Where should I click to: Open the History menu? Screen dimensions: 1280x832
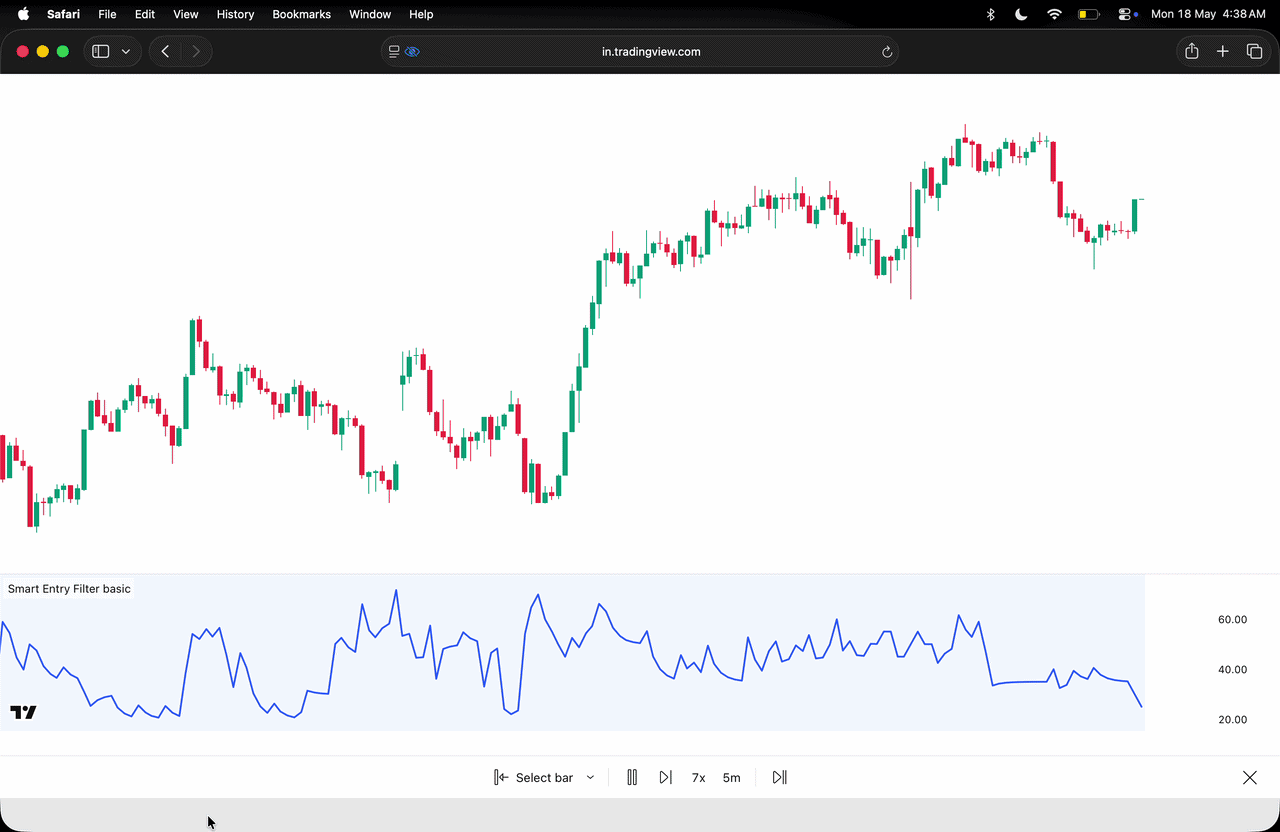coord(235,14)
